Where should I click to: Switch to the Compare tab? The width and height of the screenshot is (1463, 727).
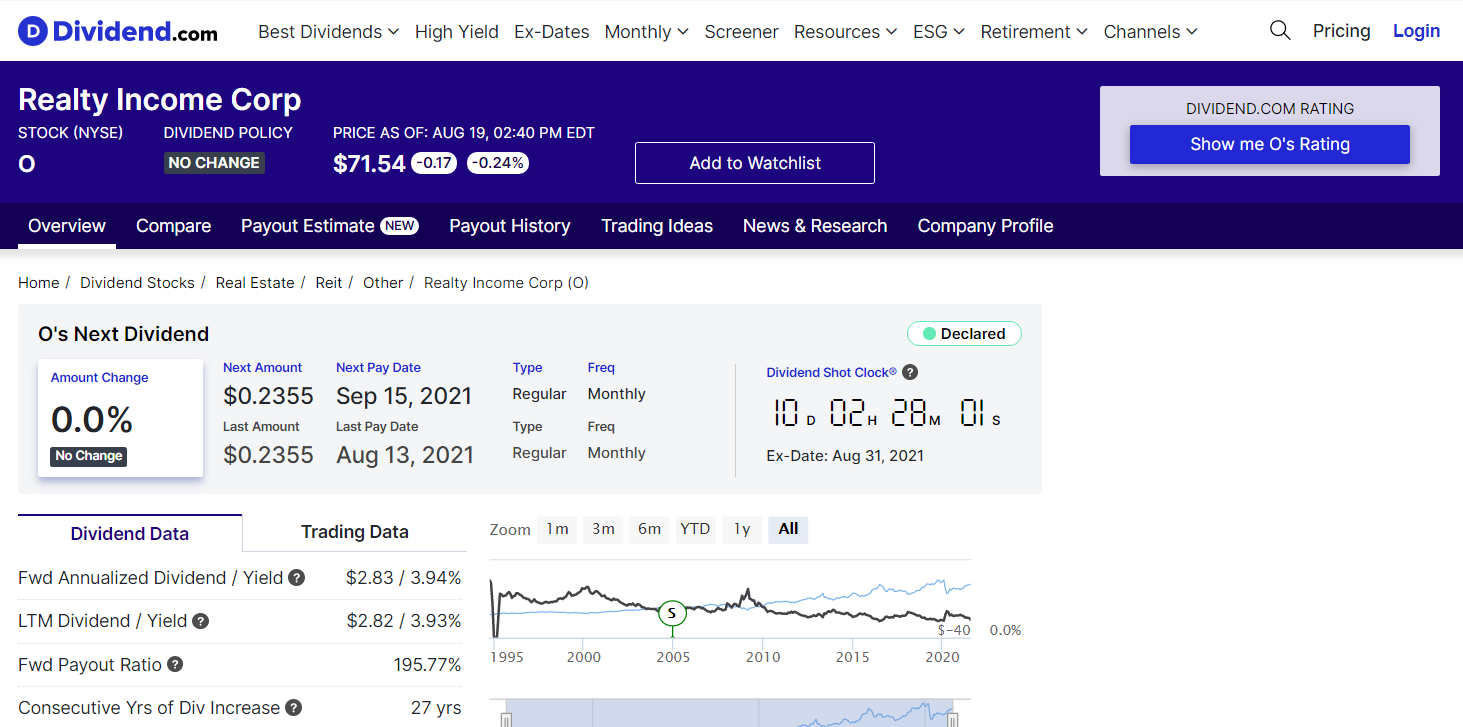coord(173,226)
